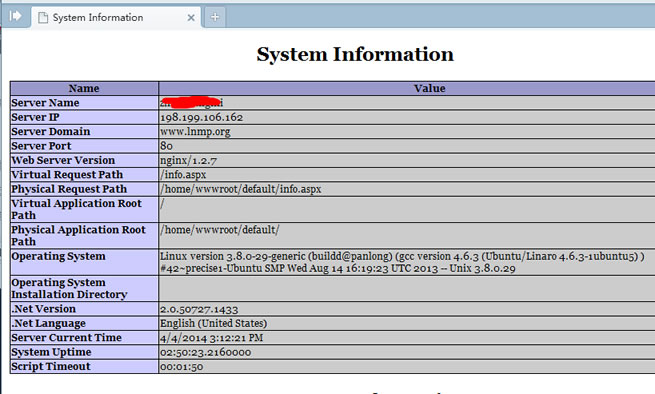Click the Operating System row label
This screenshot has height=394, width=655.
58,256
